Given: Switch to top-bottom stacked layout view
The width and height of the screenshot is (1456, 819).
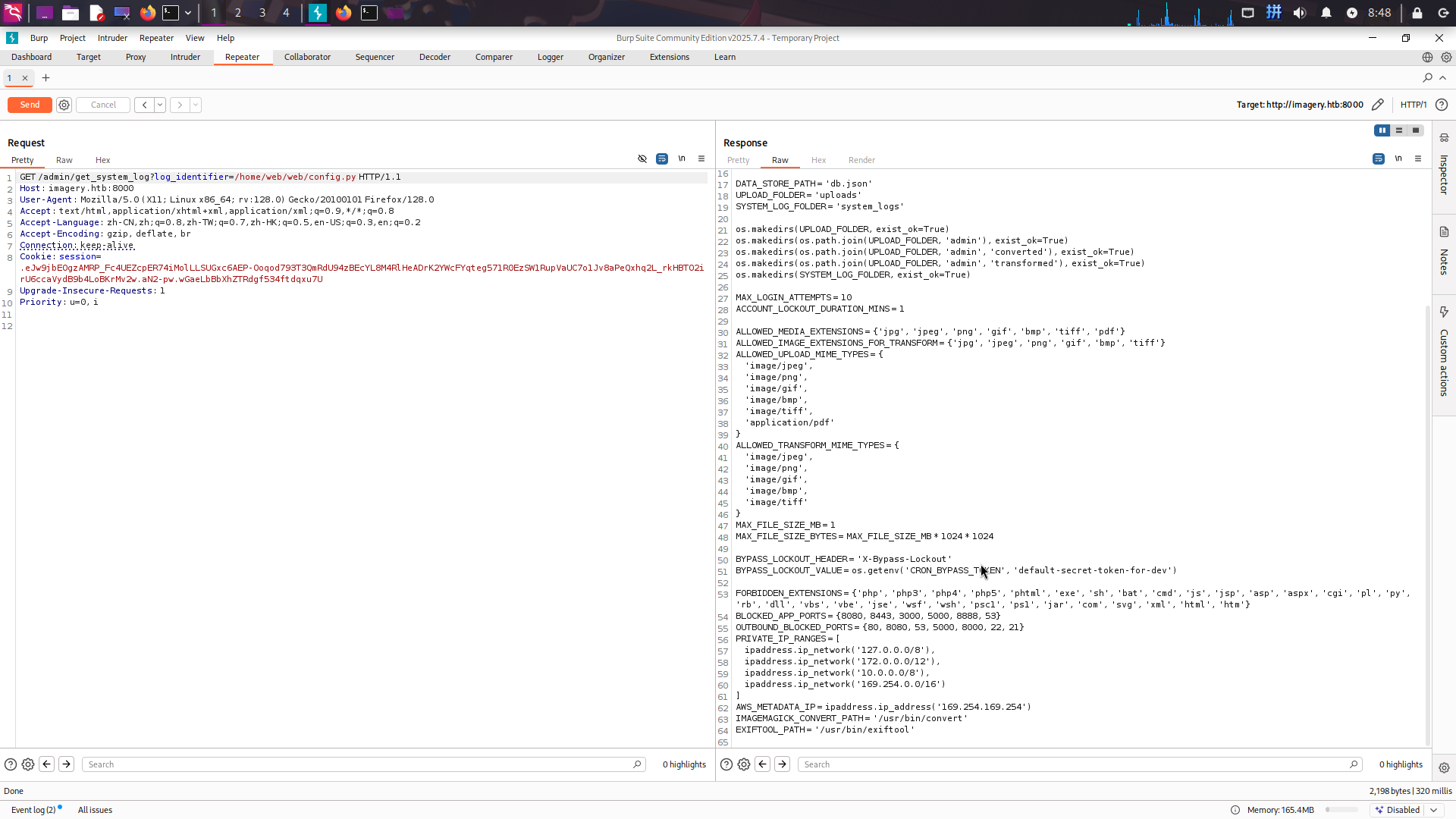Looking at the screenshot, I should [x=1399, y=130].
